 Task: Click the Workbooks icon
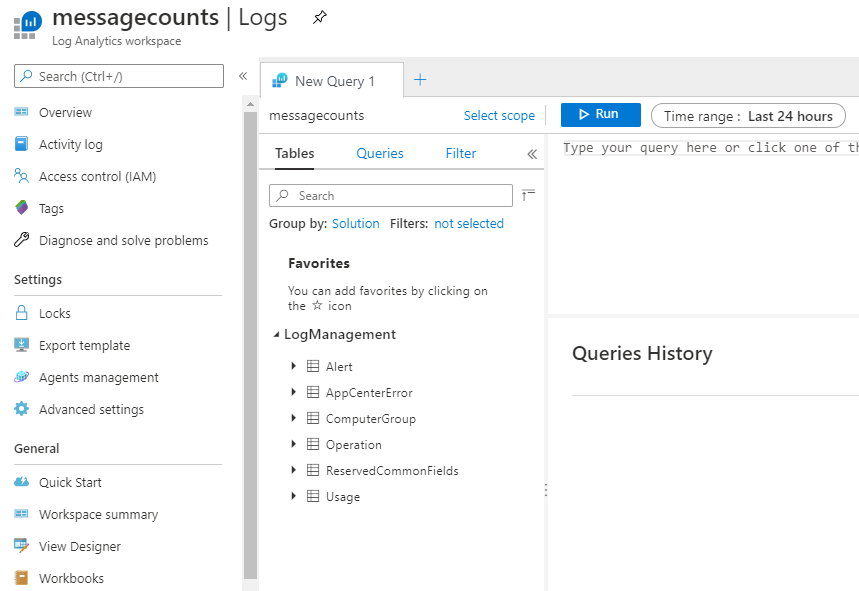(21, 578)
